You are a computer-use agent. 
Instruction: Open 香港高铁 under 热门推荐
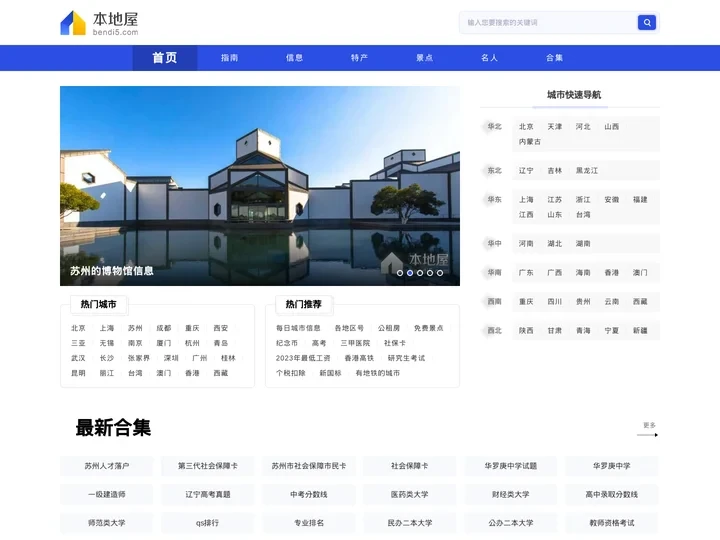(x=359, y=358)
